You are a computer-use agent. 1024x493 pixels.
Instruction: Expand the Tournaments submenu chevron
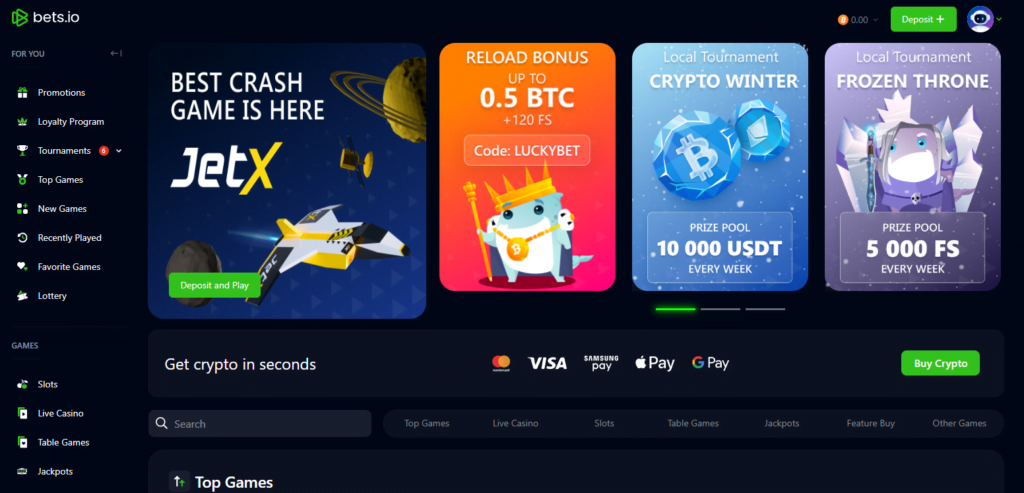tap(119, 151)
